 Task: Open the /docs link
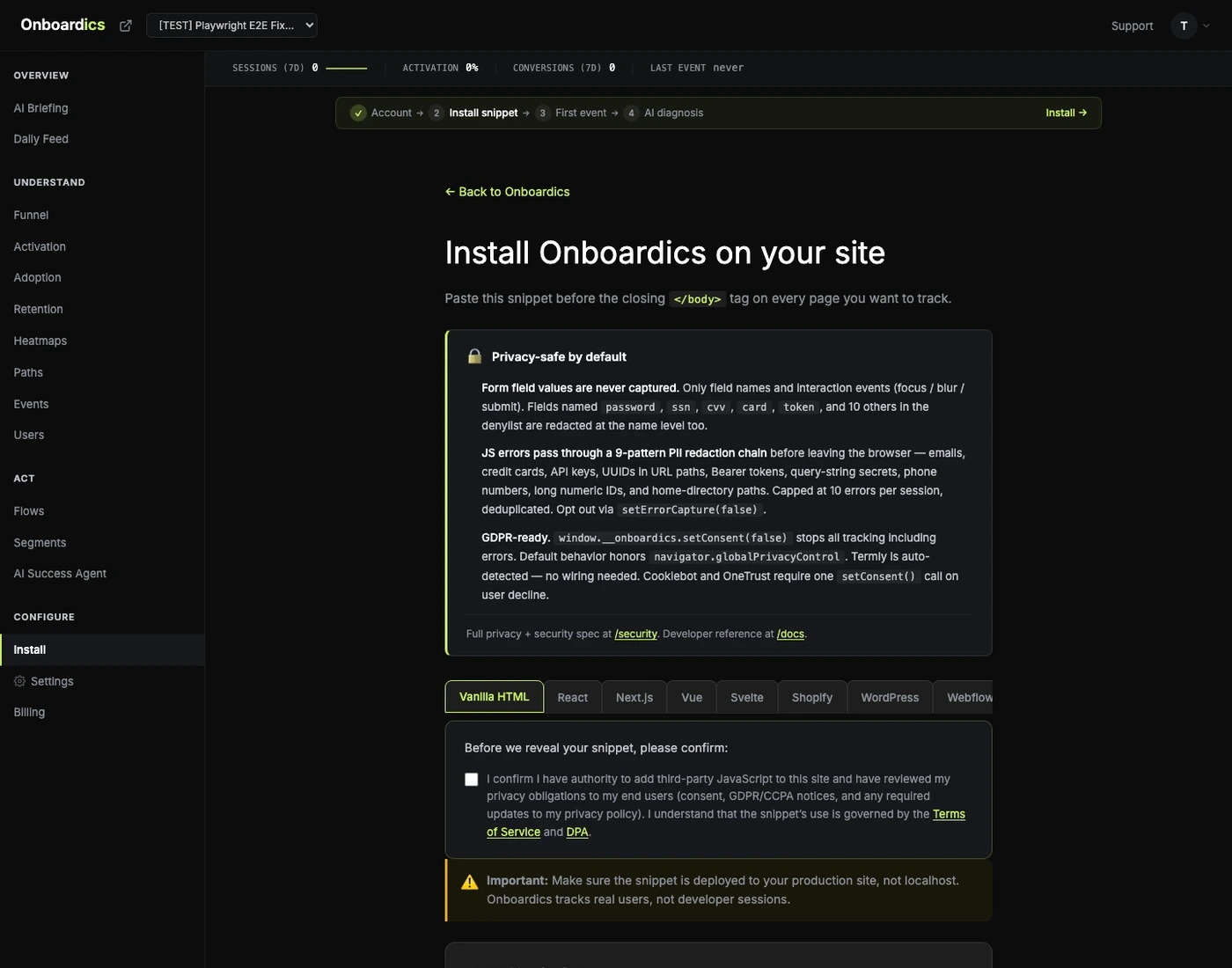pos(790,634)
